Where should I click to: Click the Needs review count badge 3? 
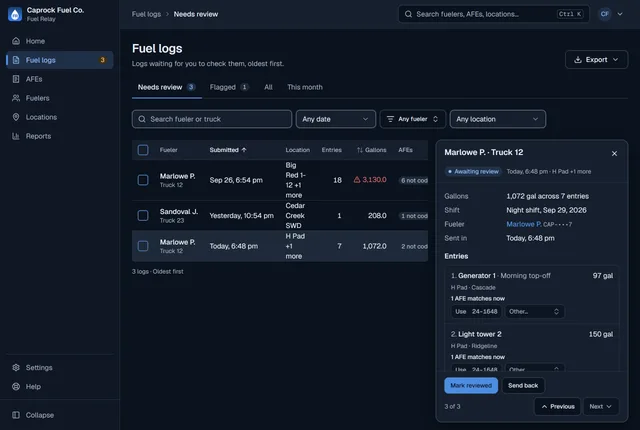click(x=191, y=87)
